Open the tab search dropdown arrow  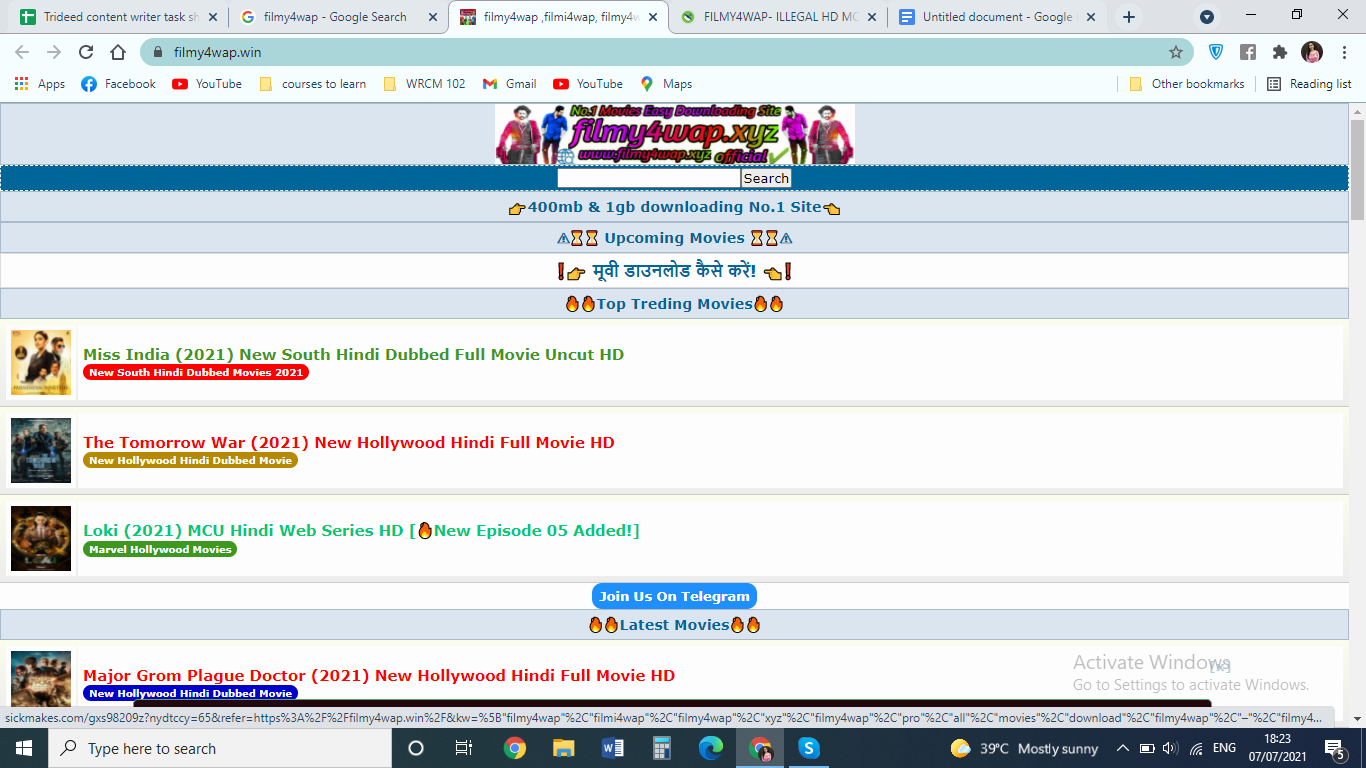click(1207, 17)
